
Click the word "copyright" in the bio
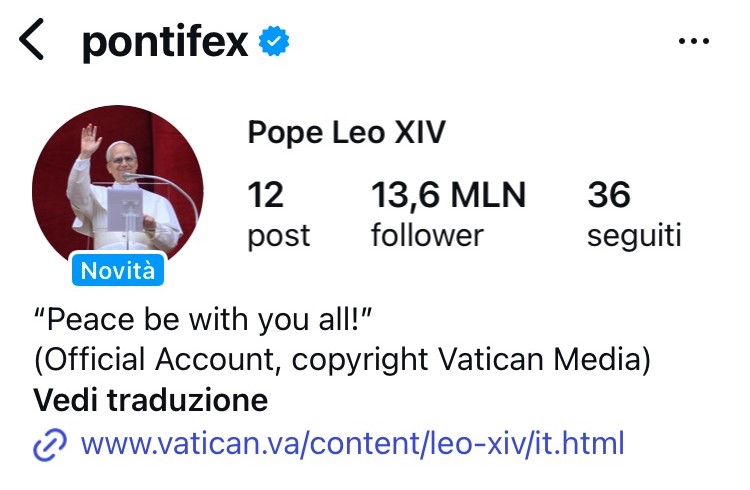pyautogui.click(x=360, y=360)
